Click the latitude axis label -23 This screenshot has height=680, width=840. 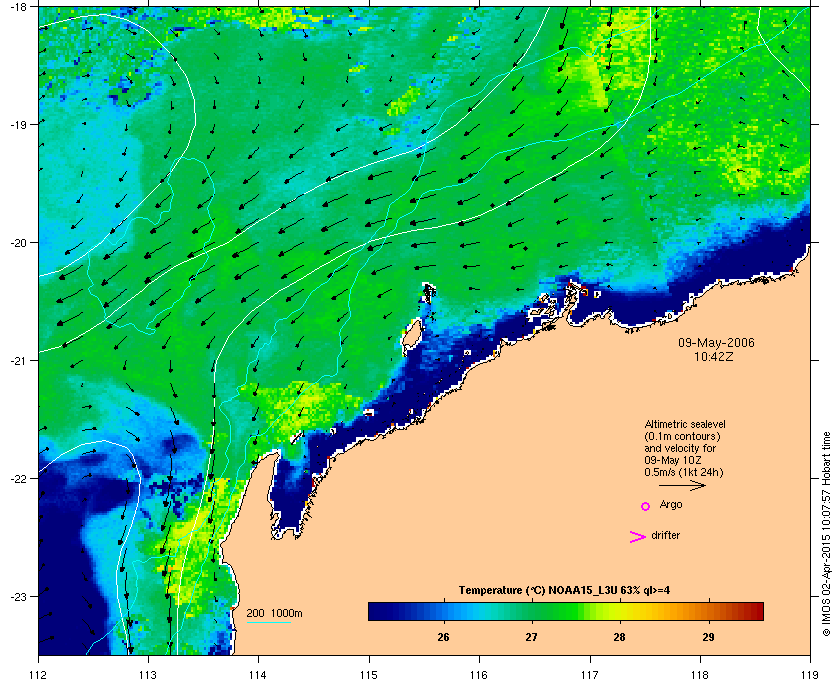pos(18,596)
